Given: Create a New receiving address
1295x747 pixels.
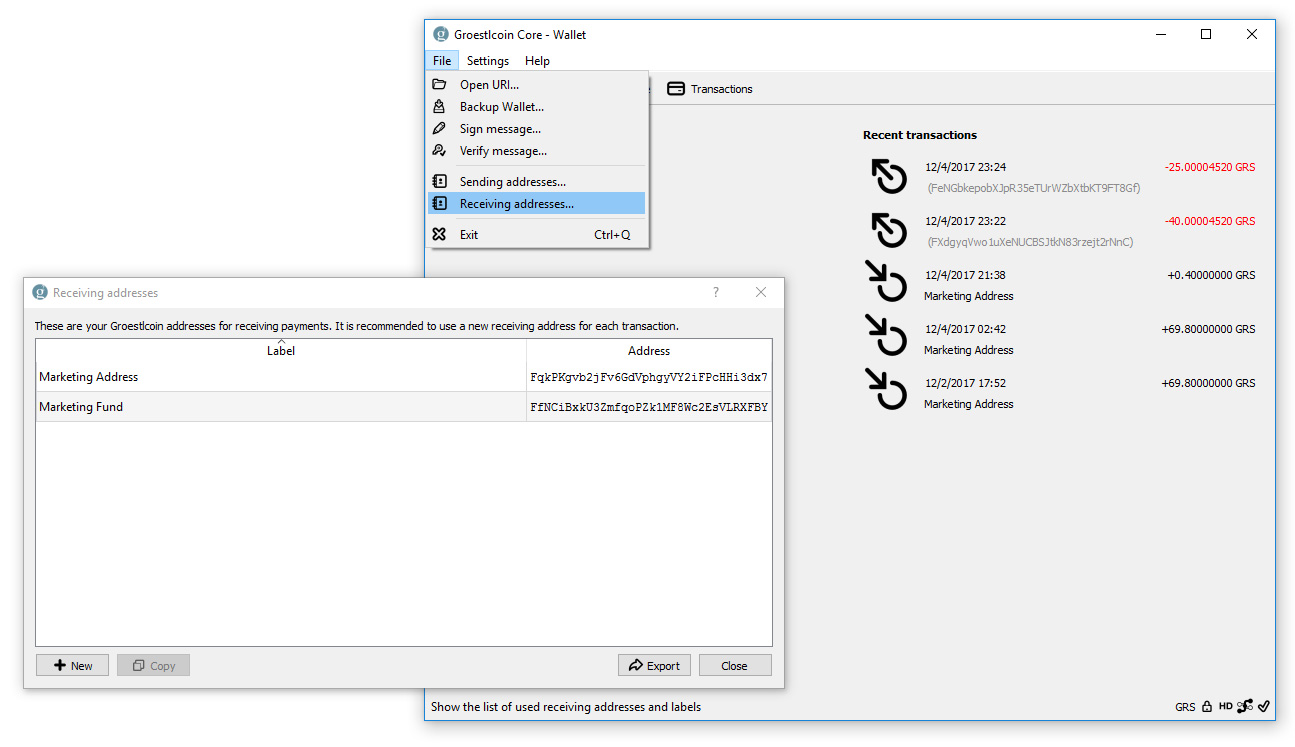Looking at the screenshot, I should click(x=72, y=665).
